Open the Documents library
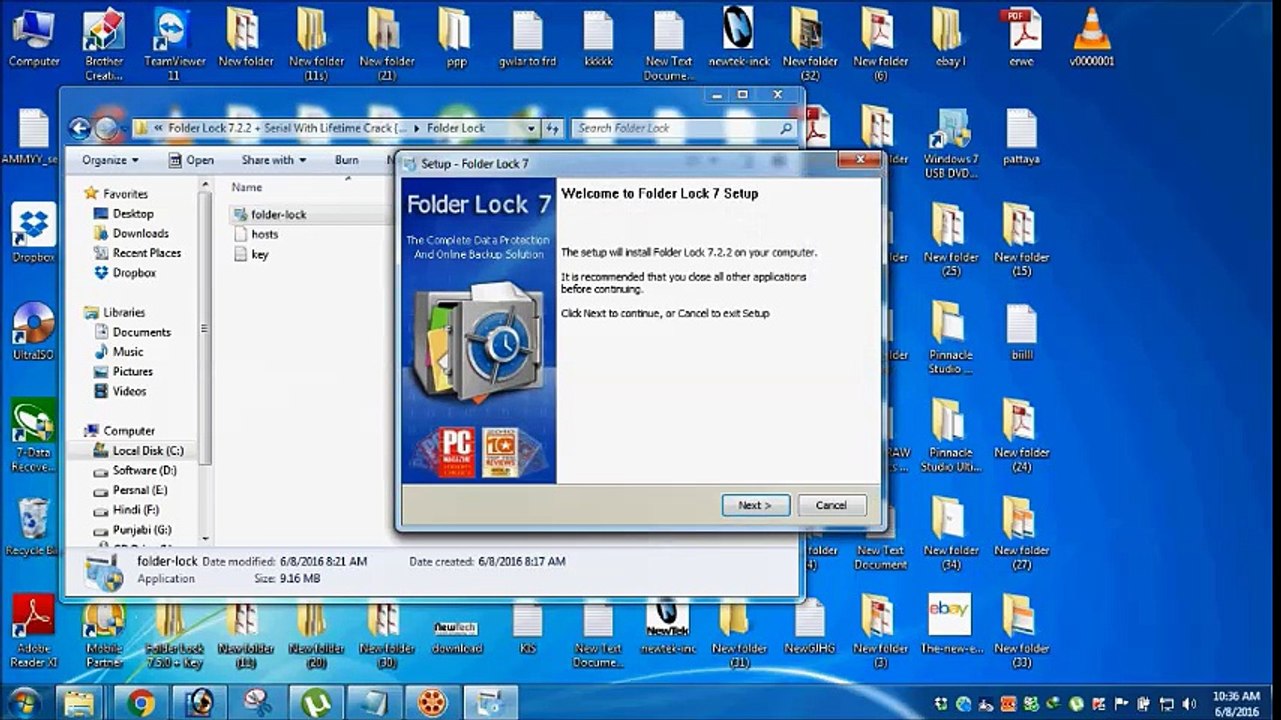The width and height of the screenshot is (1281, 720). tap(132, 332)
